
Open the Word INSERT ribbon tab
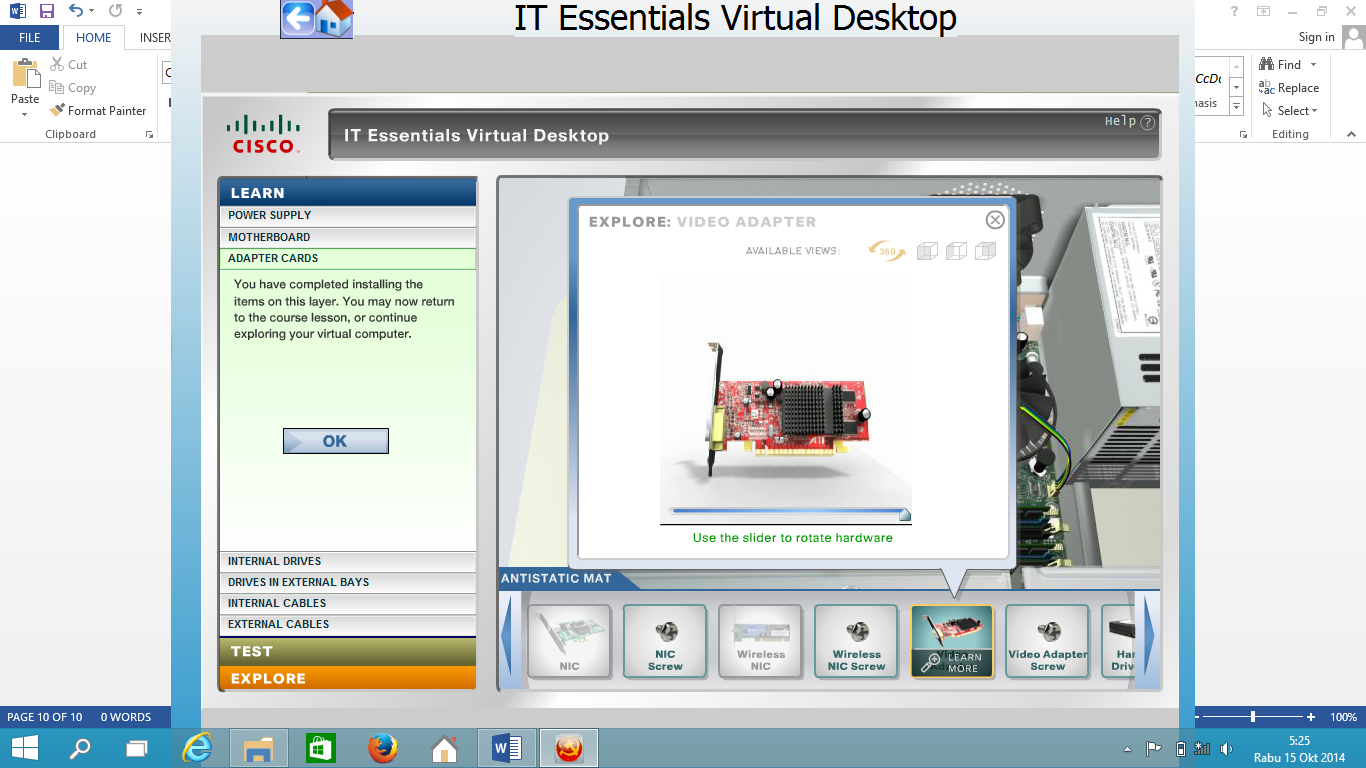(155, 38)
